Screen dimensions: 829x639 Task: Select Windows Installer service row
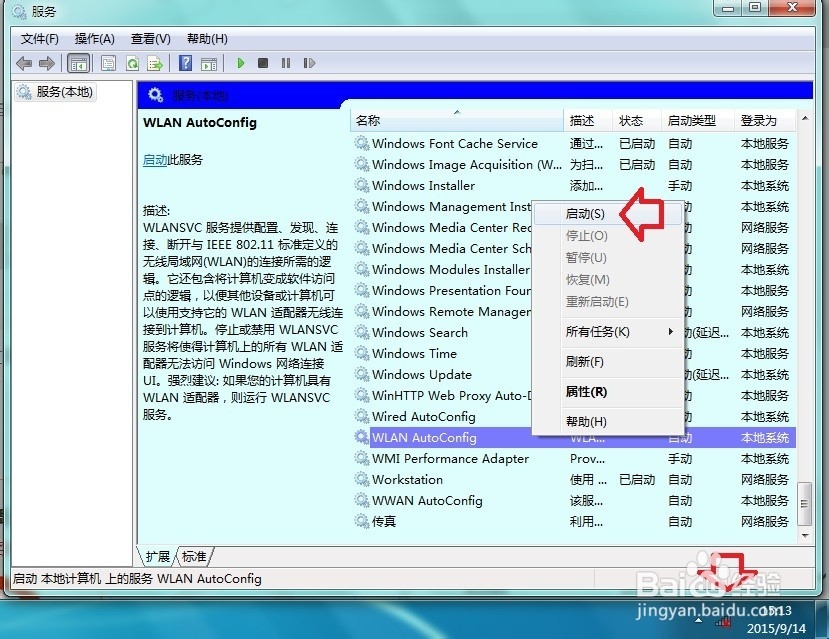coord(574,186)
